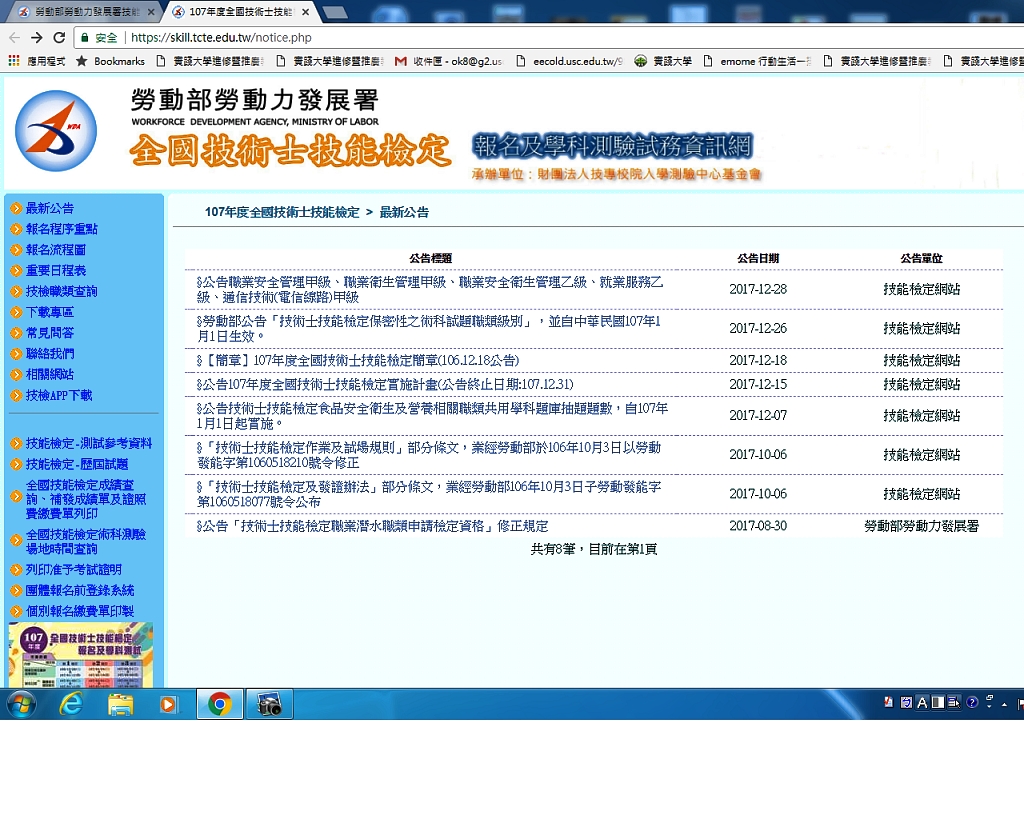Click the browser back arrow button
This screenshot has height=819, width=1024.
[14, 38]
